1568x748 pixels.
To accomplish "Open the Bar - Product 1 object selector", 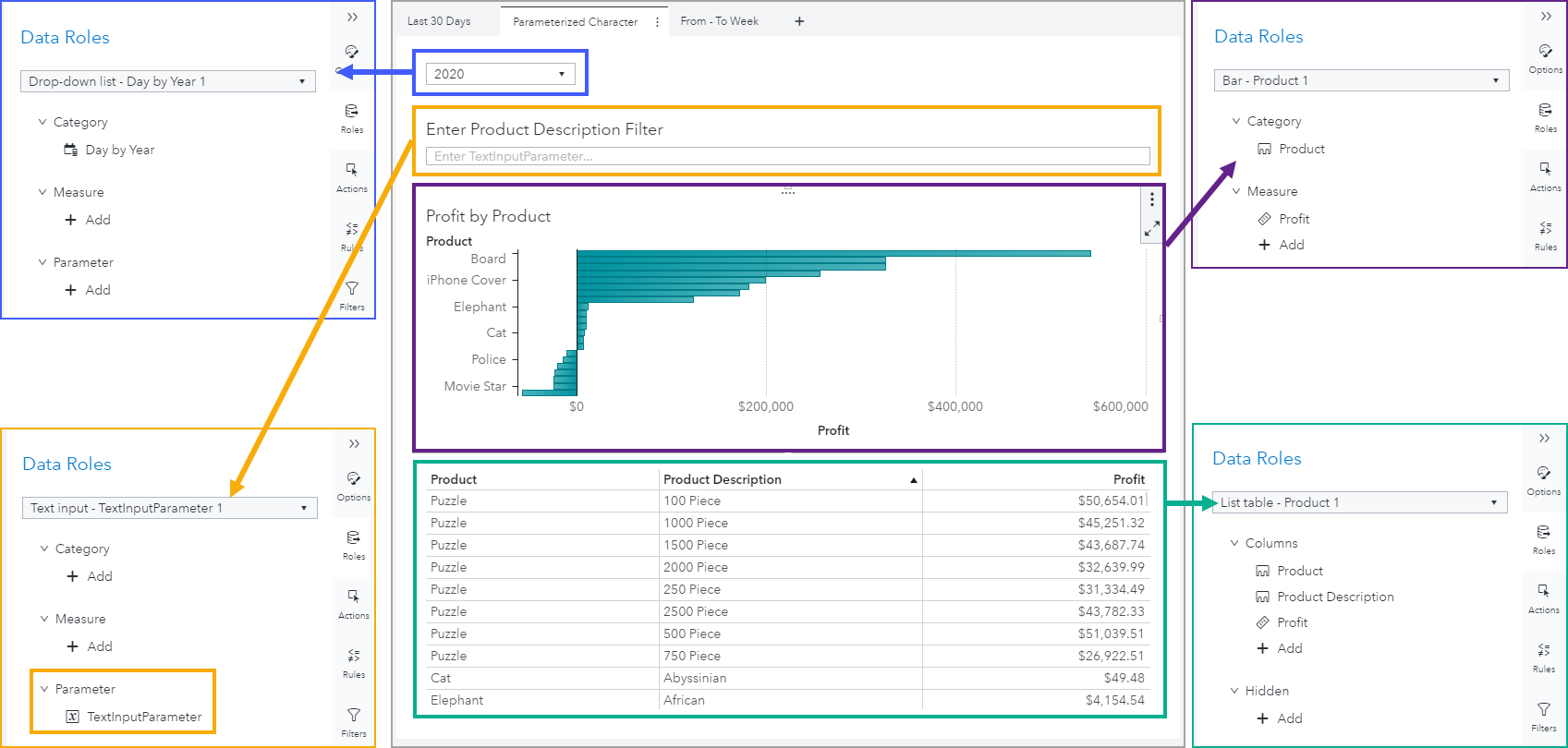I will point(1361,80).
